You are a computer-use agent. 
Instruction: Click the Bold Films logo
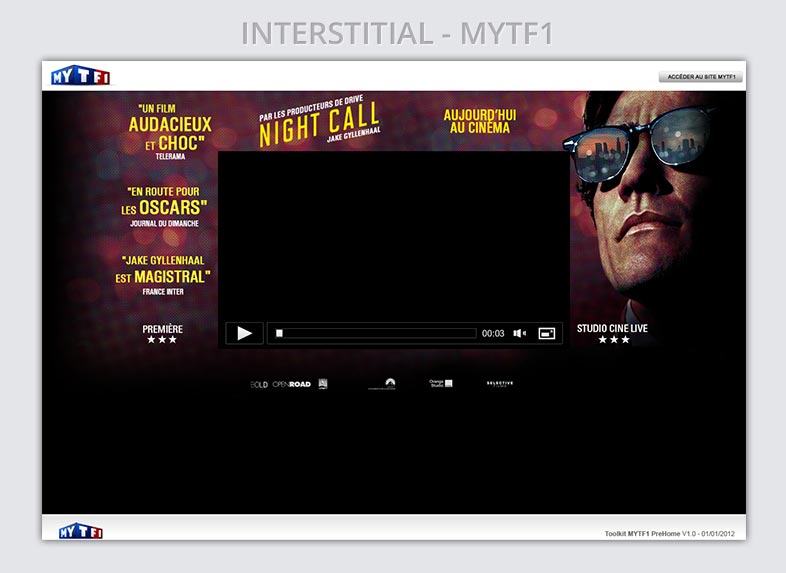tap(259, 385)
